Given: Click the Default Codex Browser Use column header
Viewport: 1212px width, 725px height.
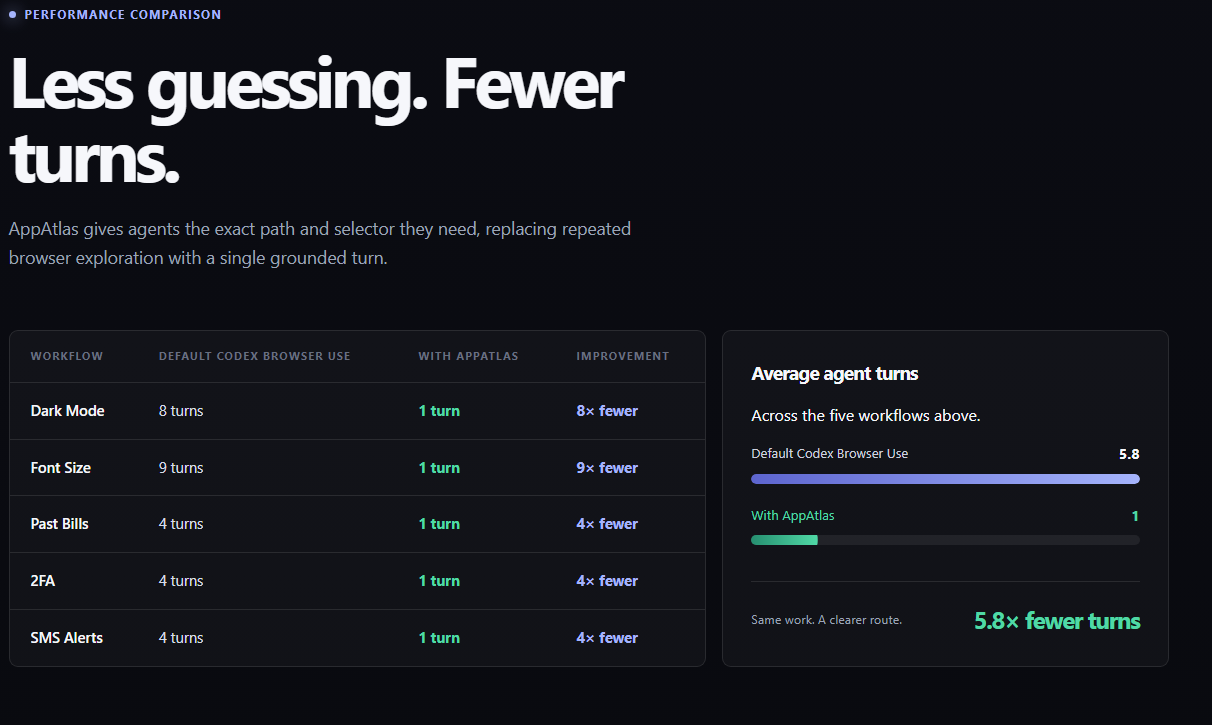Looking at the screenshot, I should [255, 356].
